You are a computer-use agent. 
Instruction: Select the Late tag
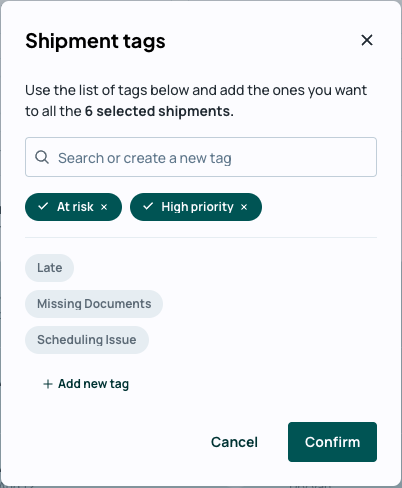pyautogui.click(x=49, y=268)
